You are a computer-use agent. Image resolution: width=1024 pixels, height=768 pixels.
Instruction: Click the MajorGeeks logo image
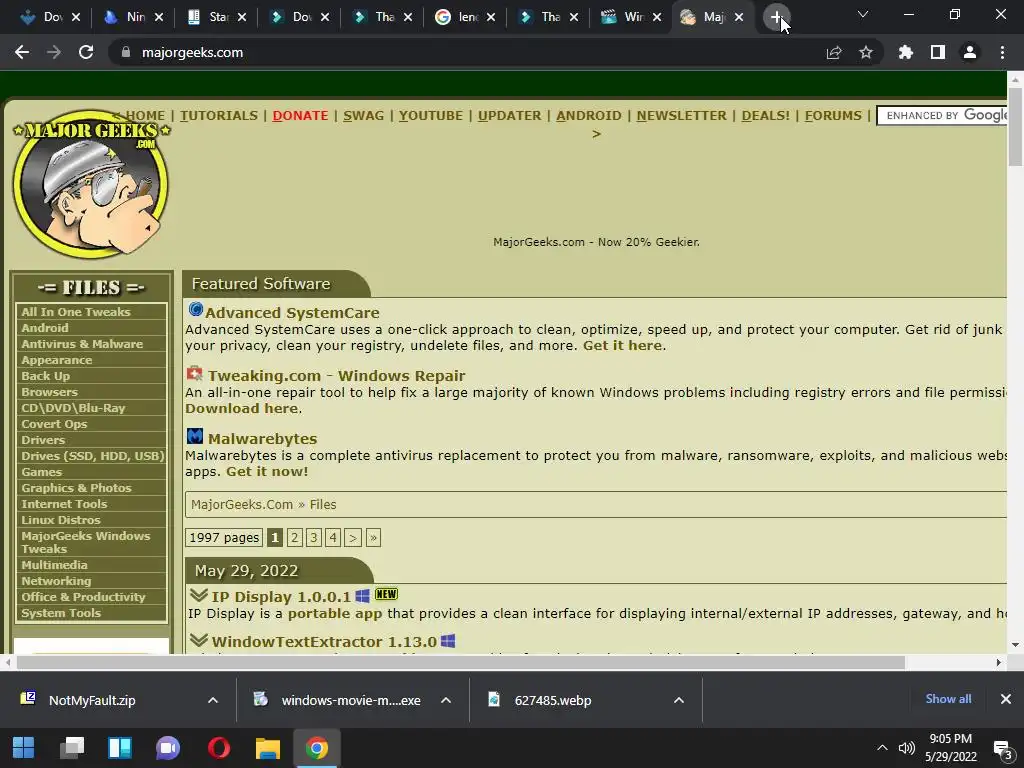coord(90,184)
